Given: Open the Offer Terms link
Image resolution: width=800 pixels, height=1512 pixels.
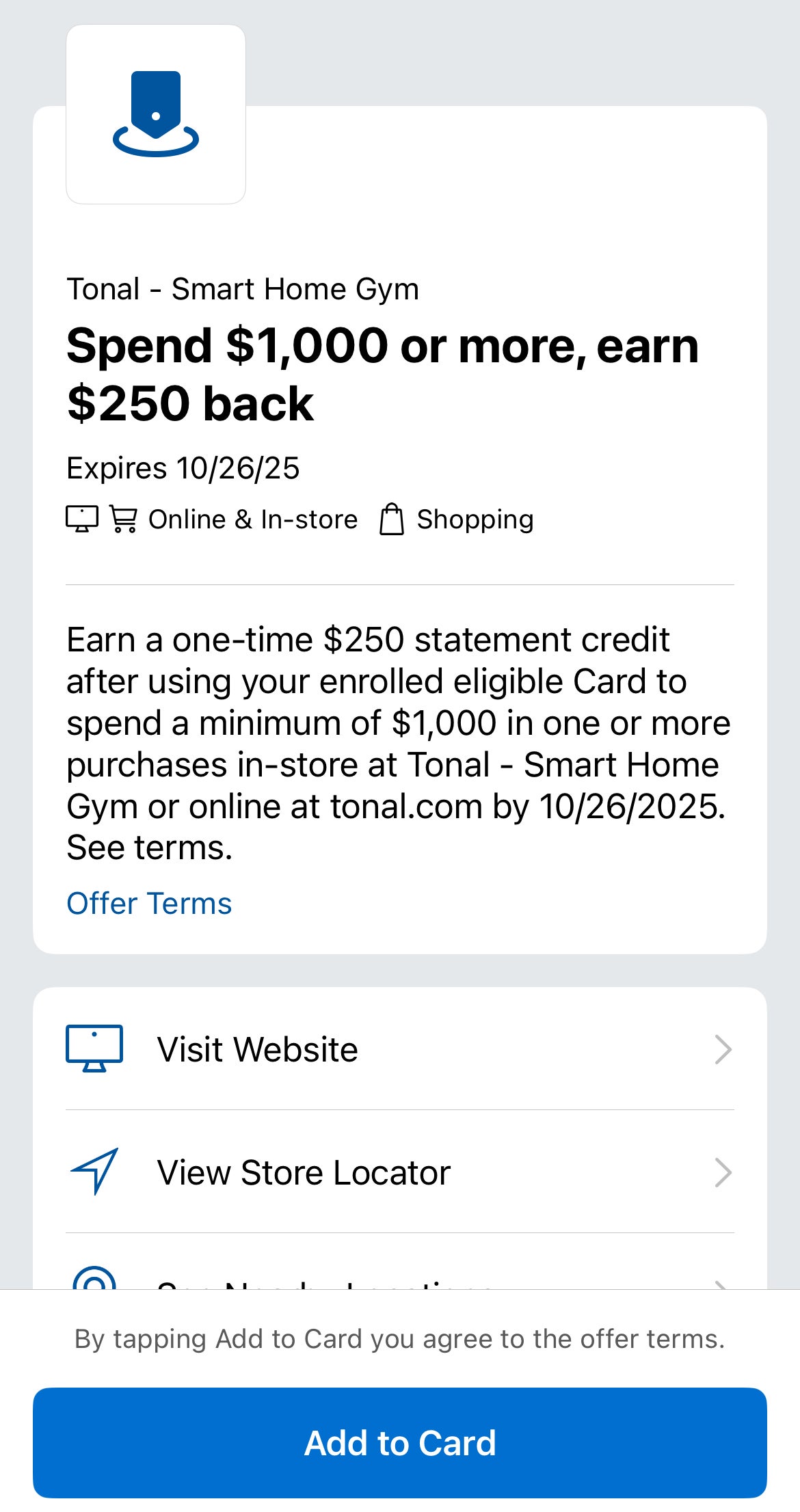Looking at the screenshot, I should (x=149, y=904).
